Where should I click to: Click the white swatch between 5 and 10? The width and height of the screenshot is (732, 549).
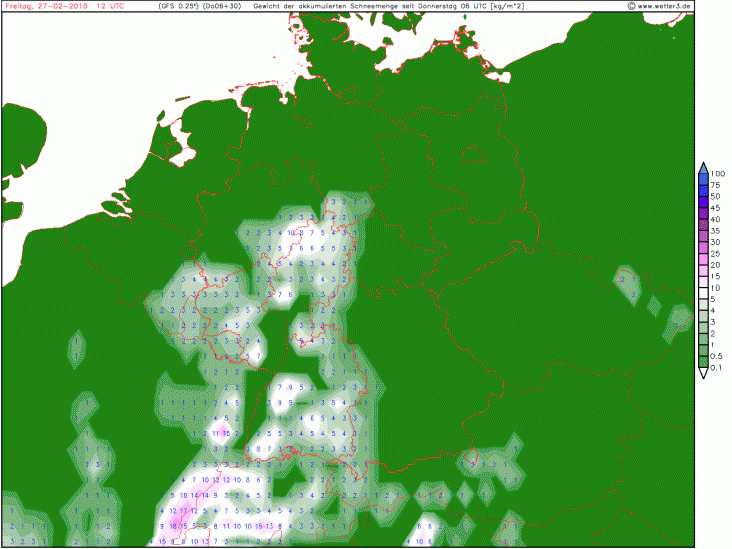(x=703, y=294)
